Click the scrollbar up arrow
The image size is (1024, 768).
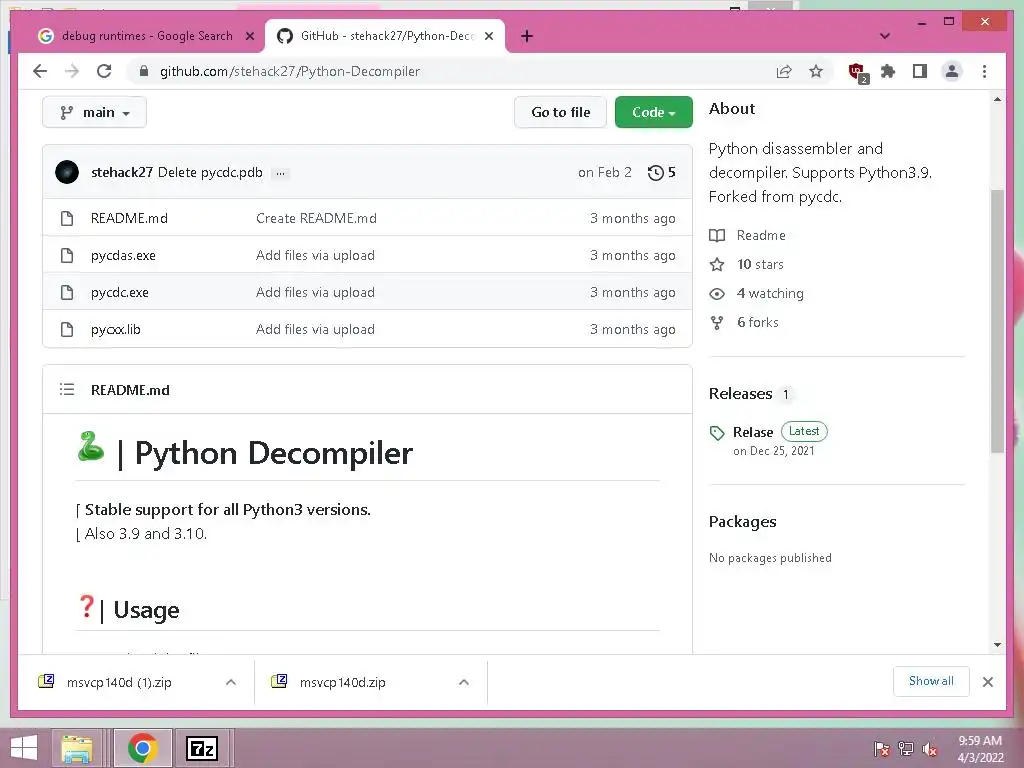(x=997, y=99)
